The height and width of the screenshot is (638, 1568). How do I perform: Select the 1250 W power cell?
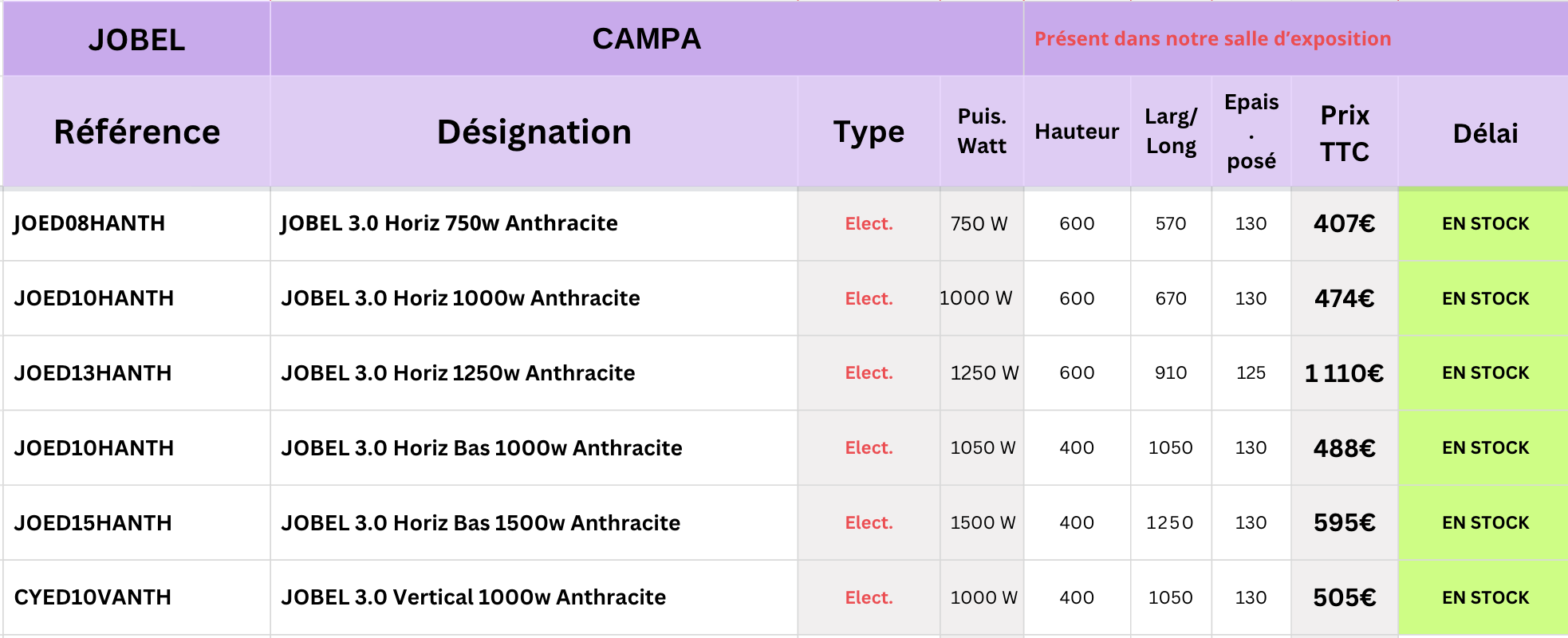(x=983, y=373)
